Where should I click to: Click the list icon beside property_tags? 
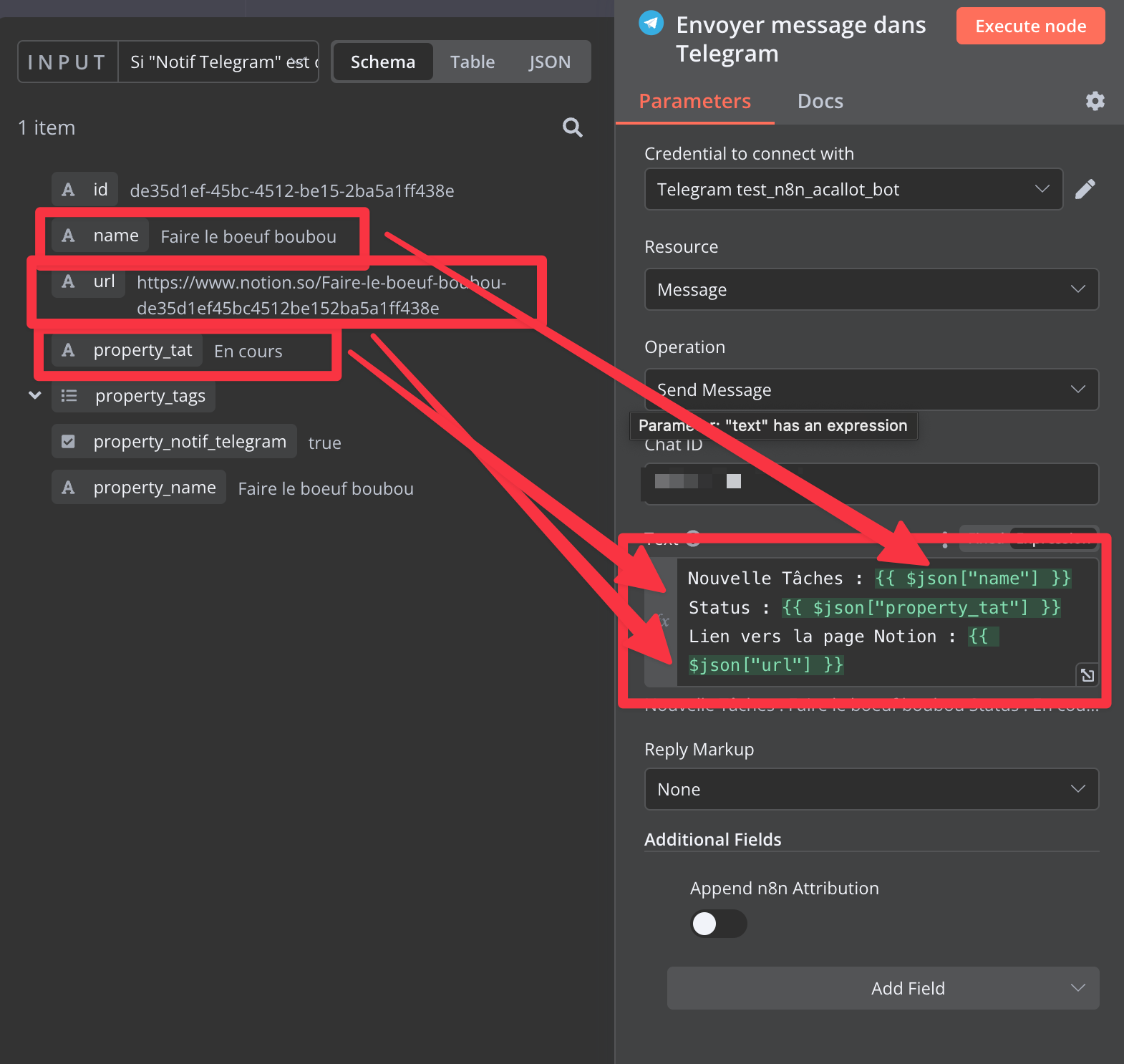pyautogui.click(x=69, y=396)
